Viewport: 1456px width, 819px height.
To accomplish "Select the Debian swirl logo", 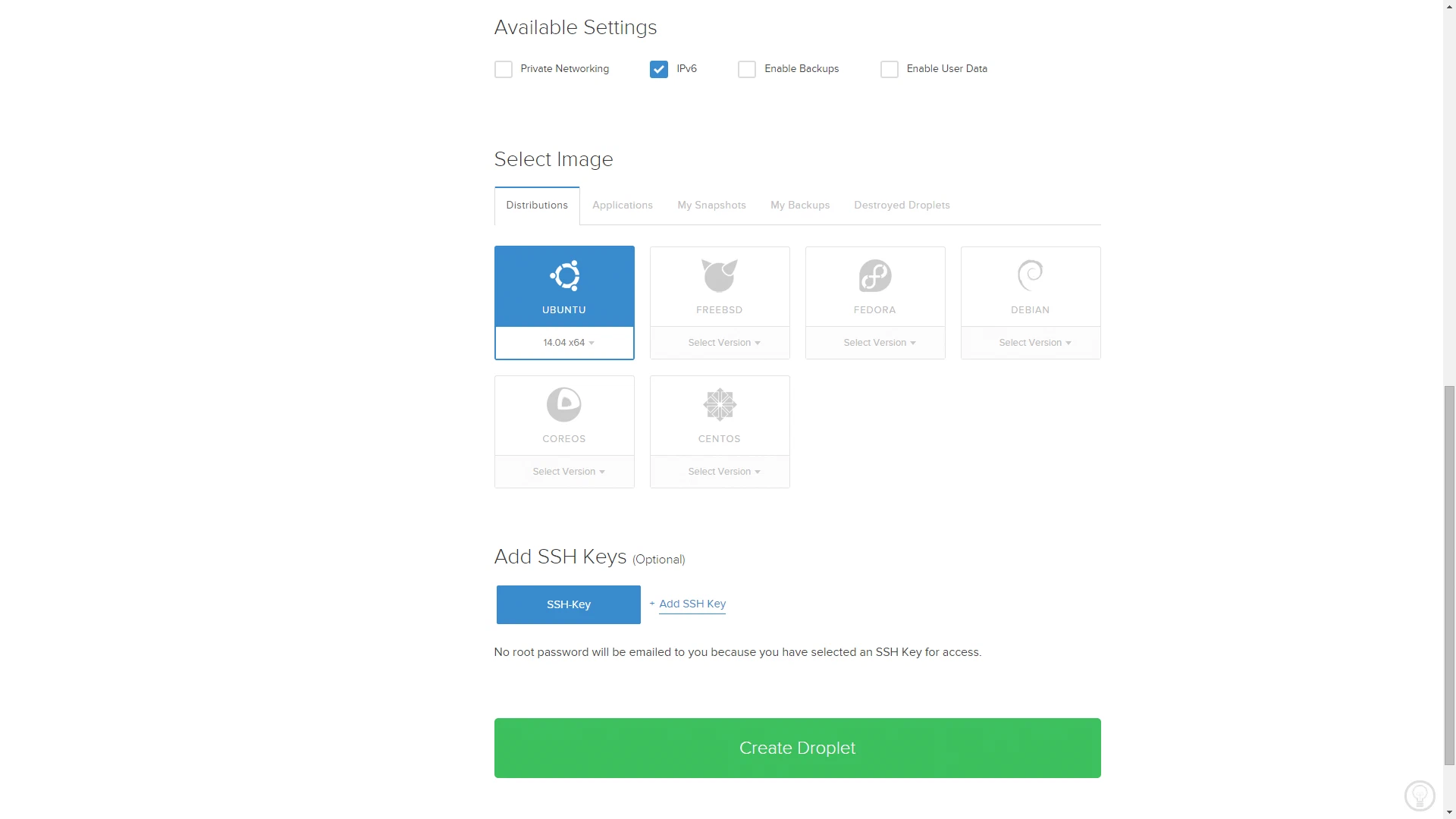I will 1031,276.
